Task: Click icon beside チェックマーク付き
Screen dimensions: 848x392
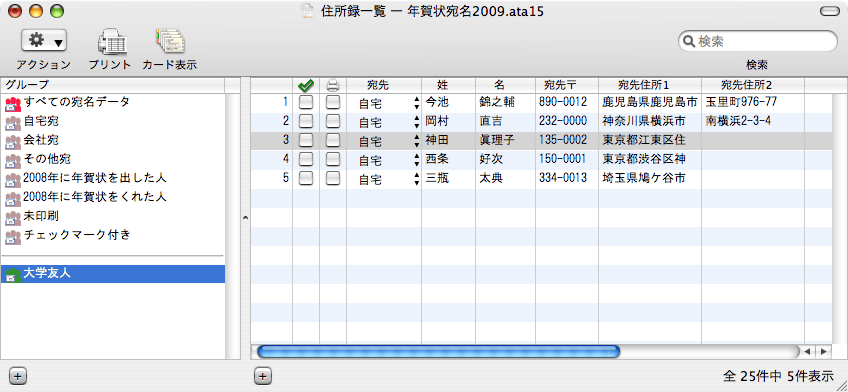Action: (12, 237)
